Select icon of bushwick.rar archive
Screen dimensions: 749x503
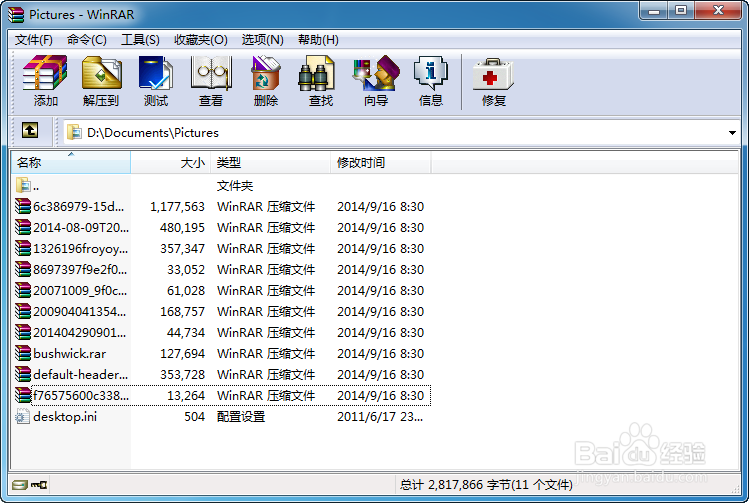point(22,353)
